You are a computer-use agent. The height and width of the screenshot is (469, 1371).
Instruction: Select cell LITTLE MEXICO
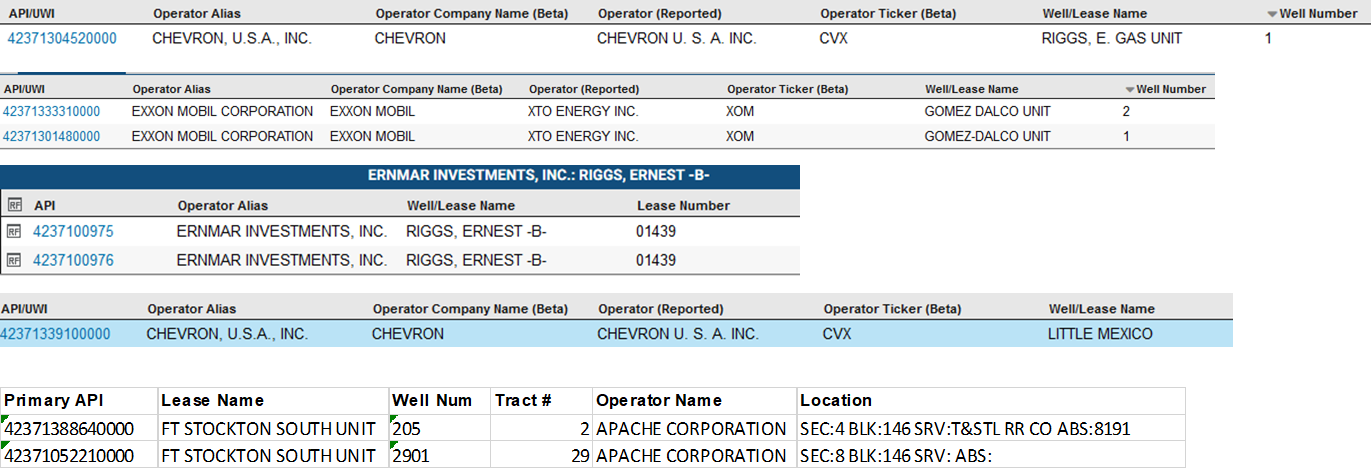1100,334
